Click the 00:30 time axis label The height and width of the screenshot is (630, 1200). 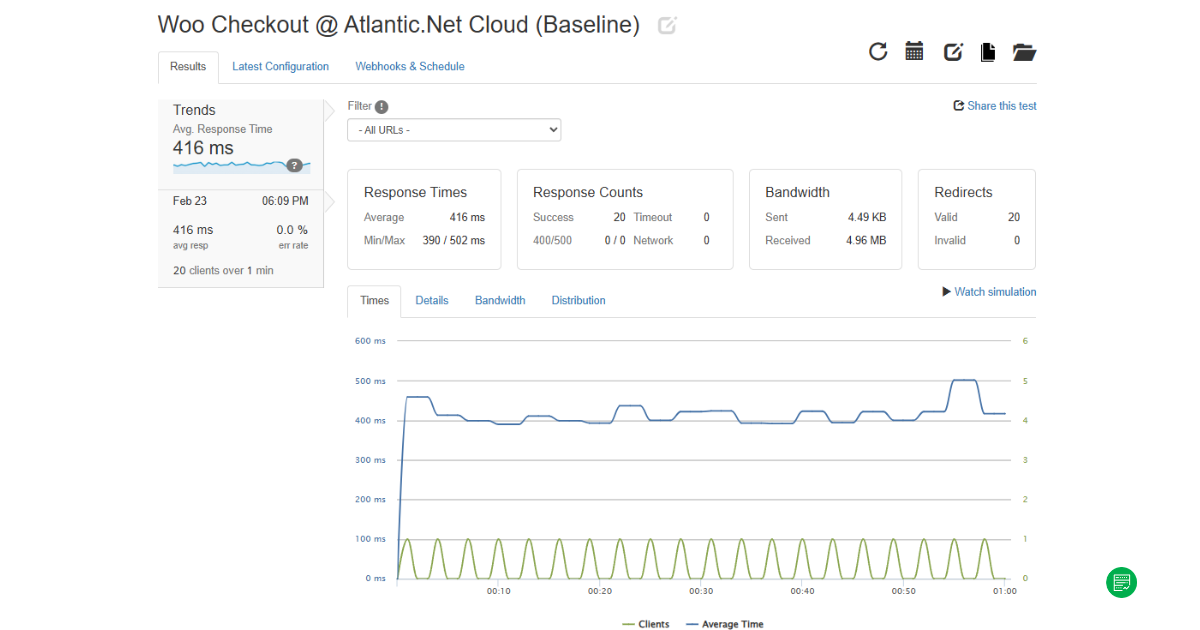701,592
